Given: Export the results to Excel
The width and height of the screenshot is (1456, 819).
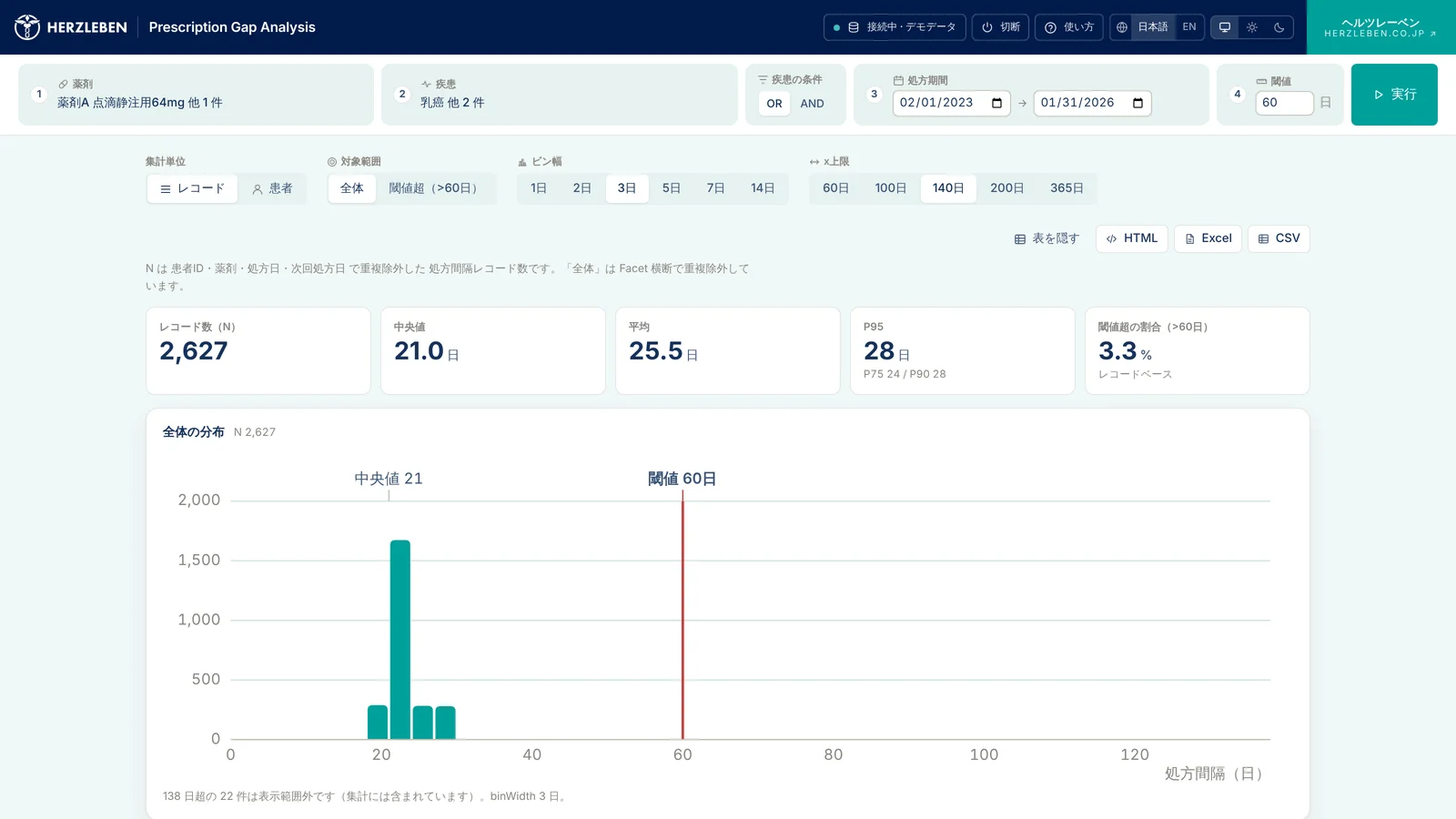Looking at the screenshot, I should [x=1208, y=238].
